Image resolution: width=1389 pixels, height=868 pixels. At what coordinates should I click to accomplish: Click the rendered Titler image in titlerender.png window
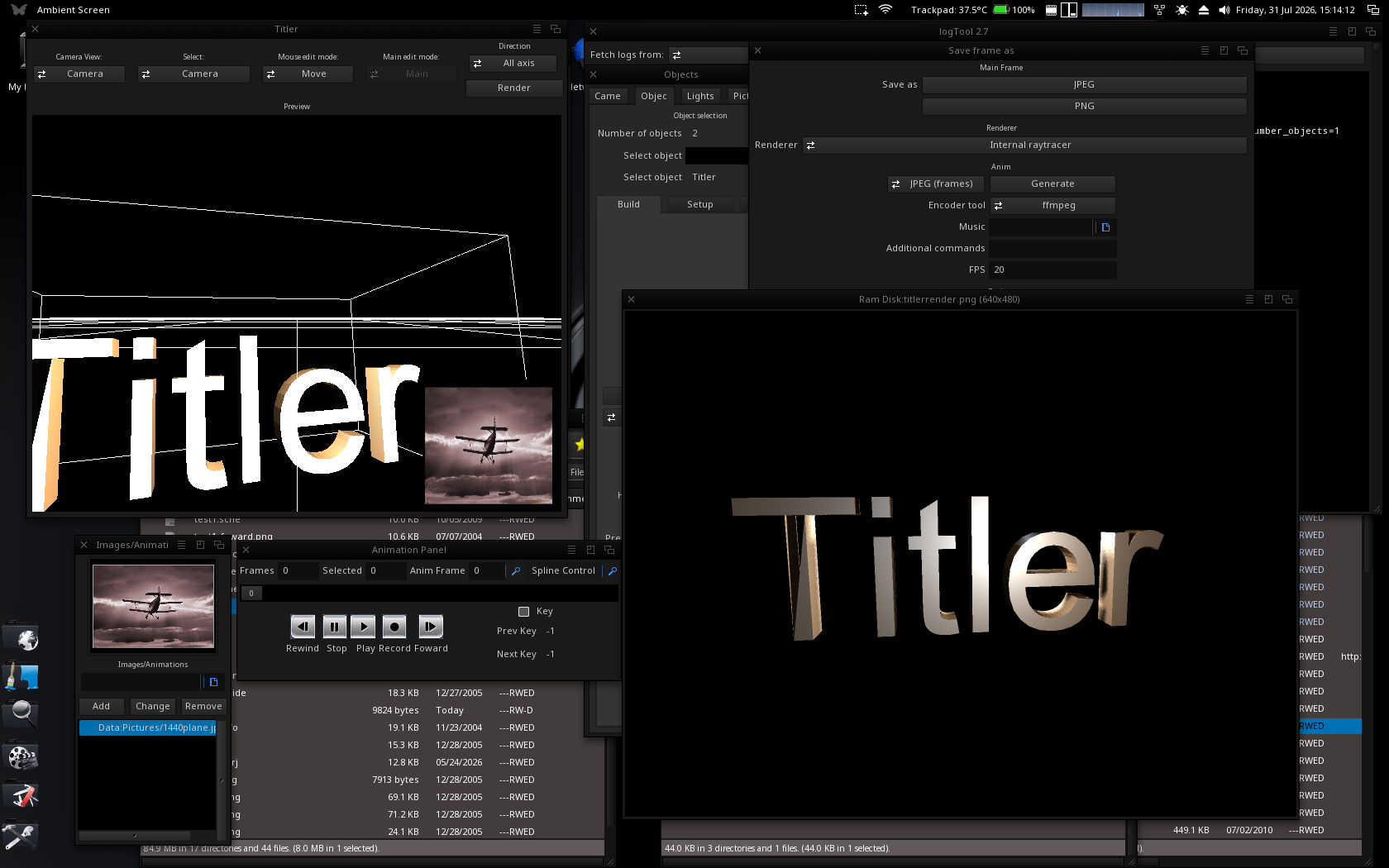tap(960, 565)
